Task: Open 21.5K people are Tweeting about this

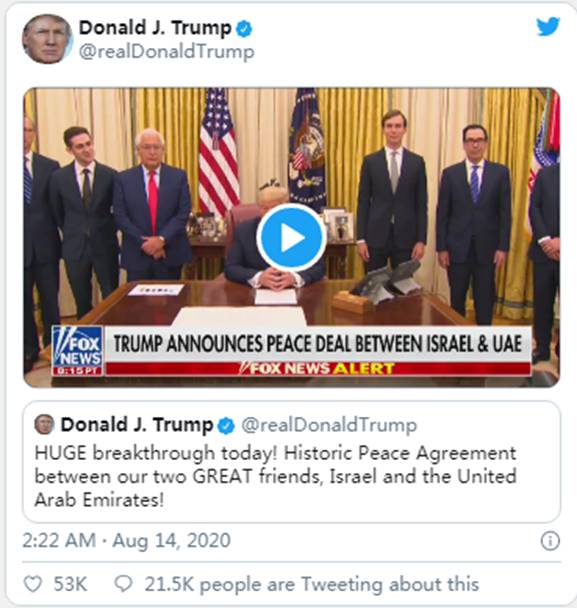Action: [x=312, y=584]
